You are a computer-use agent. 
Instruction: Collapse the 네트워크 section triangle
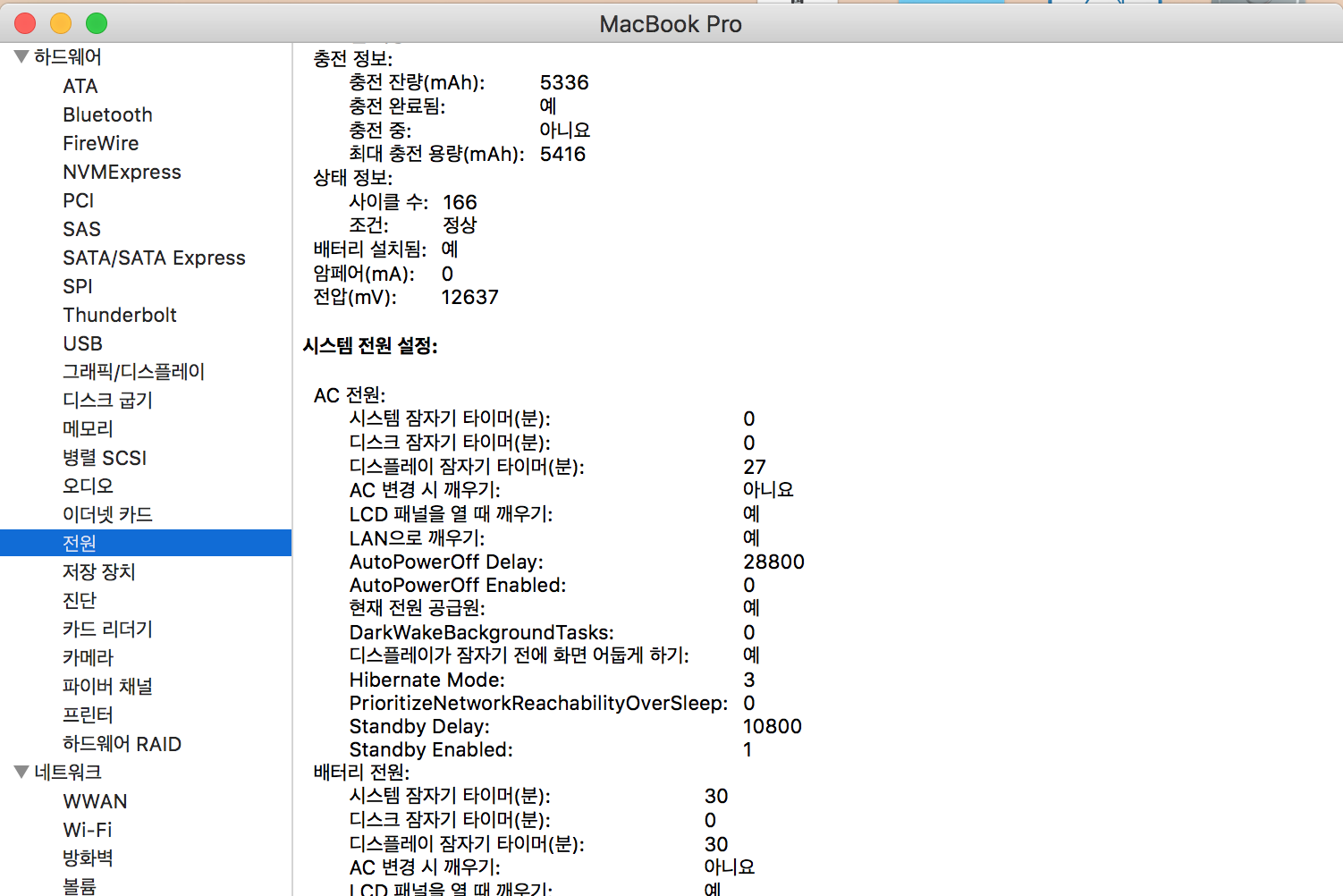(21, 772)
